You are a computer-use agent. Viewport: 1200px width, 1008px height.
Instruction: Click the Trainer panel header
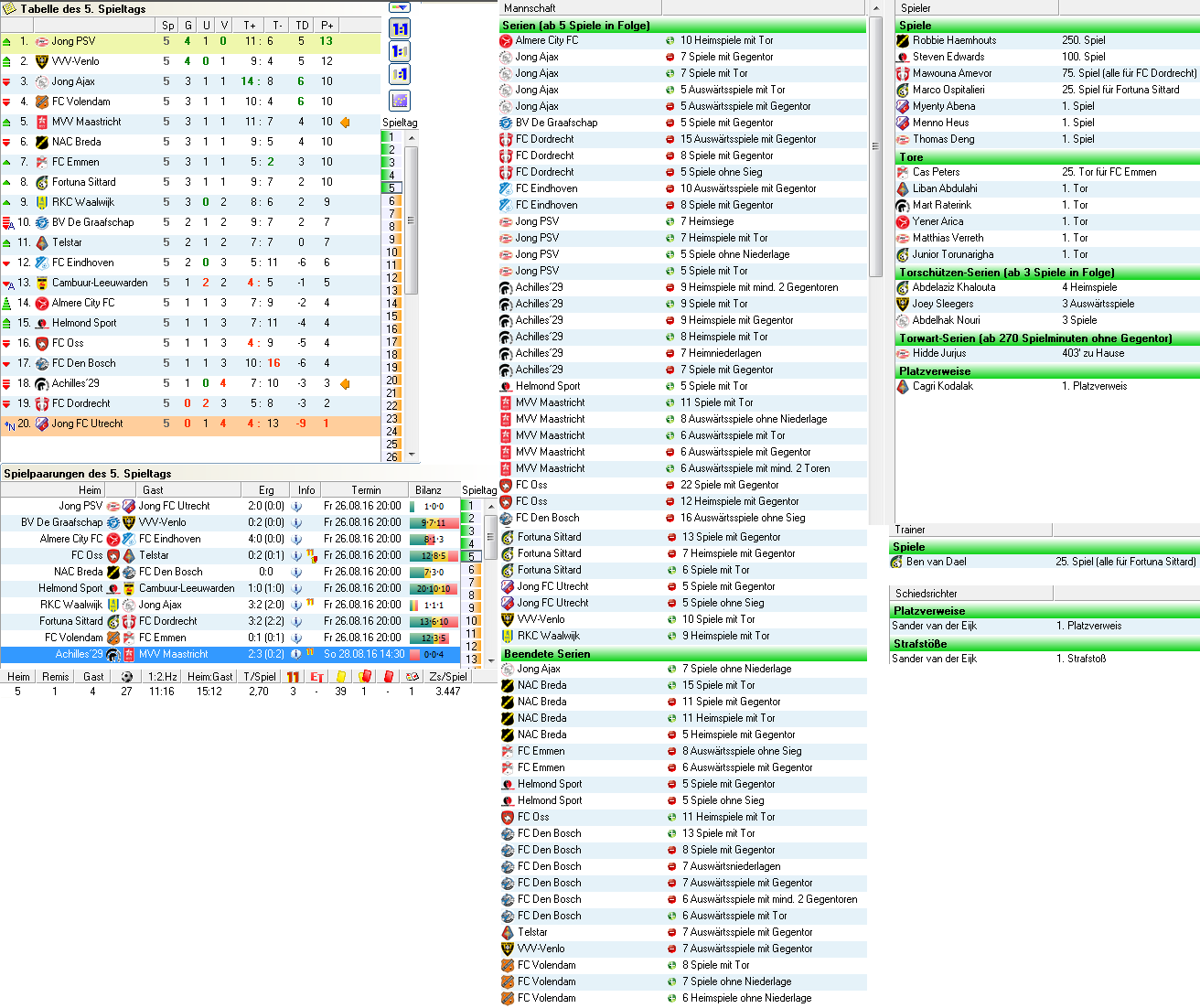tap(971, 530)
